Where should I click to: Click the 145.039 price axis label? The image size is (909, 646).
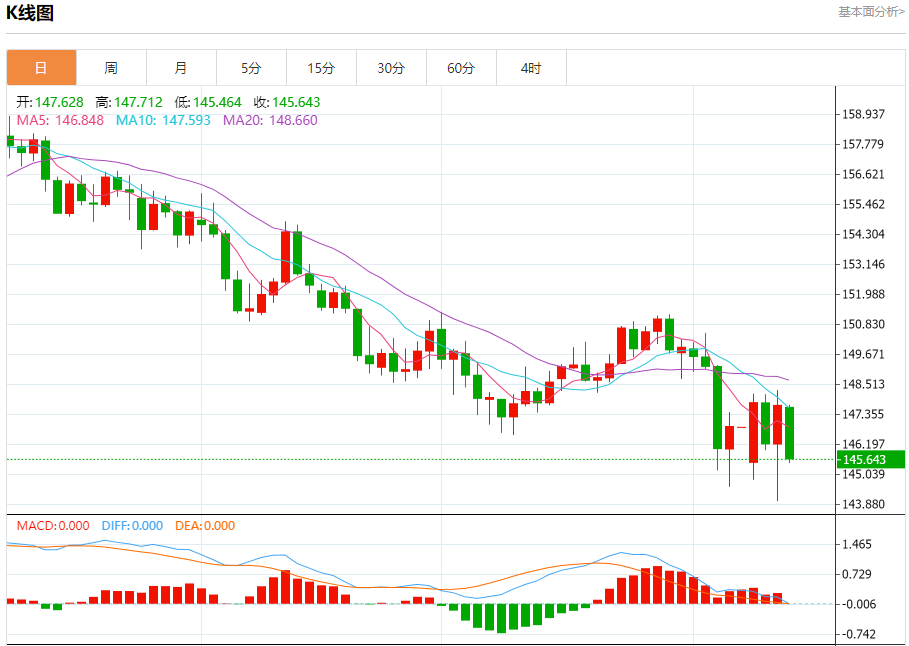(863, 474)
